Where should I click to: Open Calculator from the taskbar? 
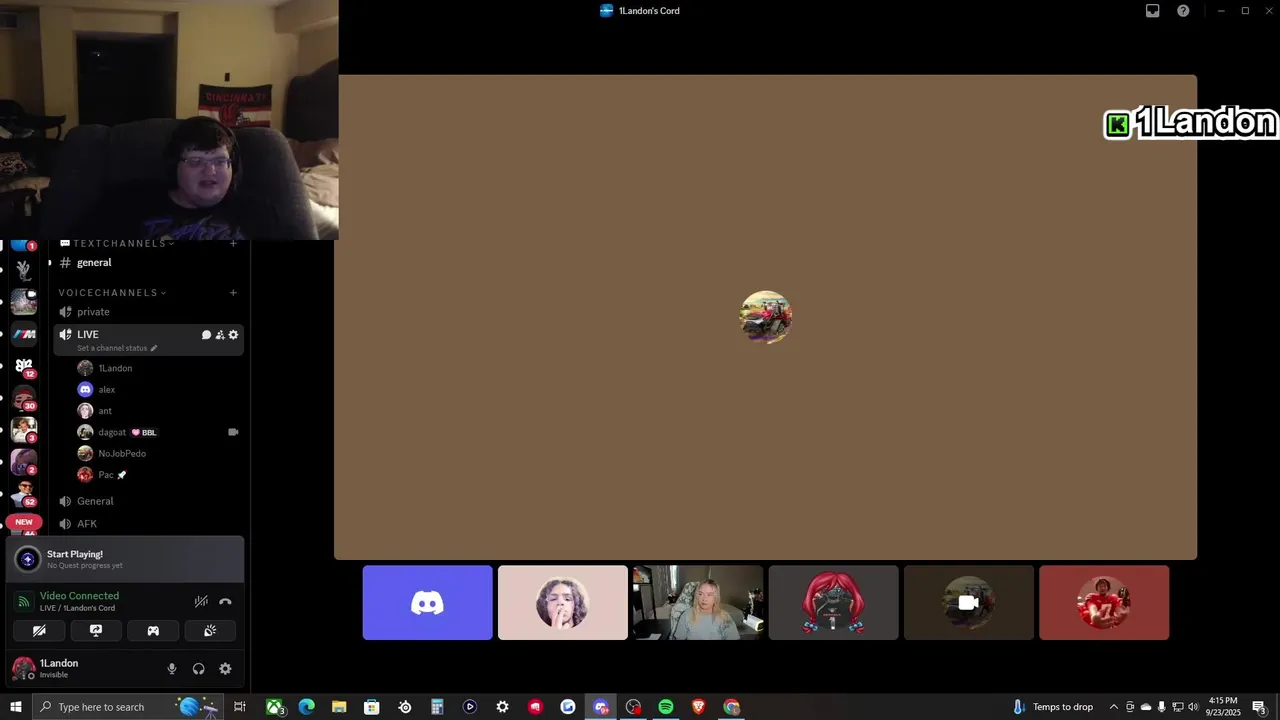pyautogui.click(x=437, y=707)
